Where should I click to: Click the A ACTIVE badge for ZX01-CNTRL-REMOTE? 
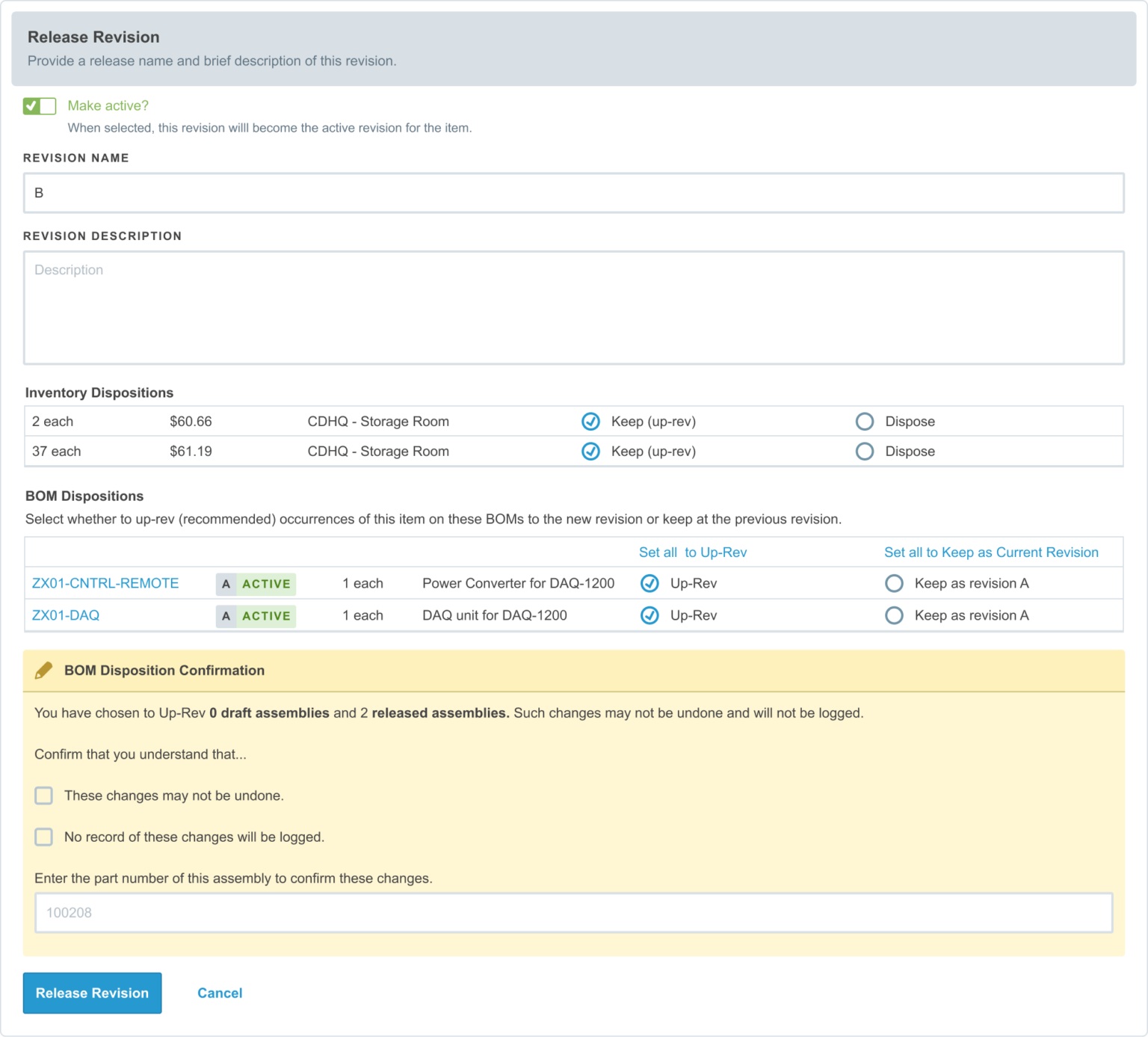(x=256, y=584)
